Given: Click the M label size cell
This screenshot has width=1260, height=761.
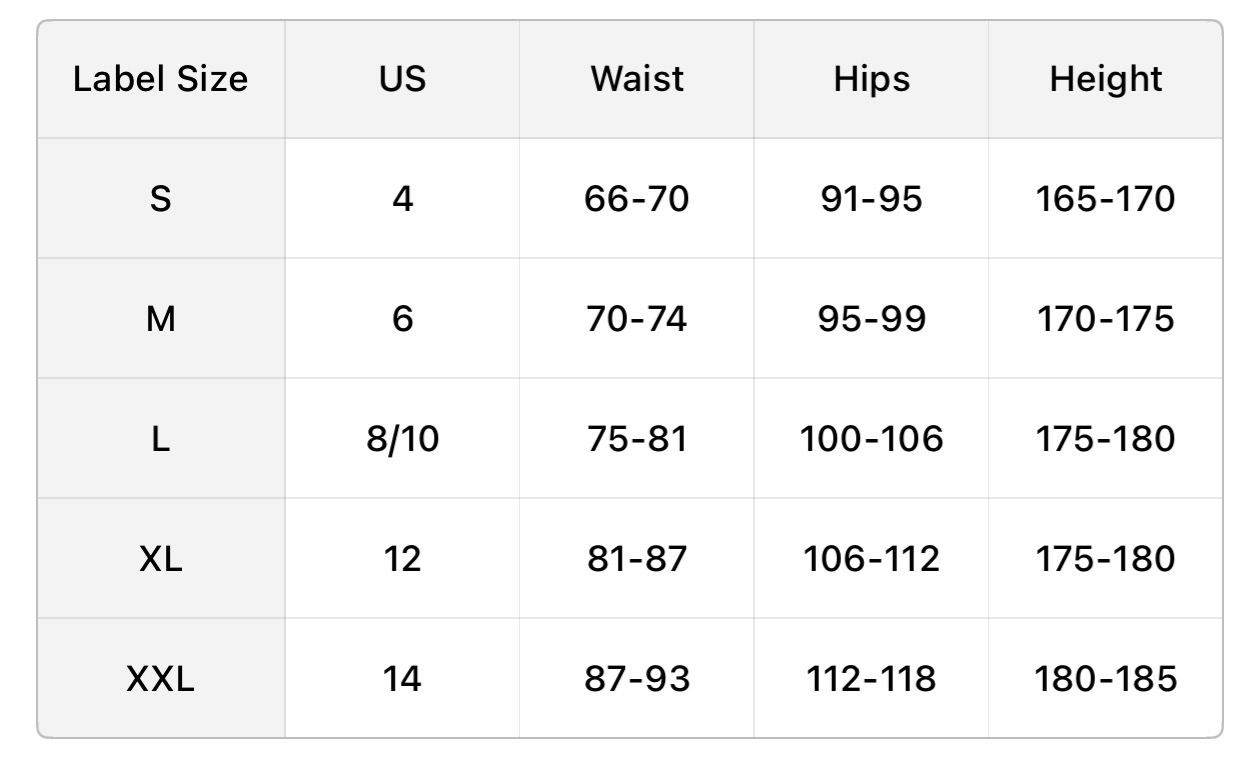Looking at the screenshot, I should pyautogui.click(x=160, y=319).
